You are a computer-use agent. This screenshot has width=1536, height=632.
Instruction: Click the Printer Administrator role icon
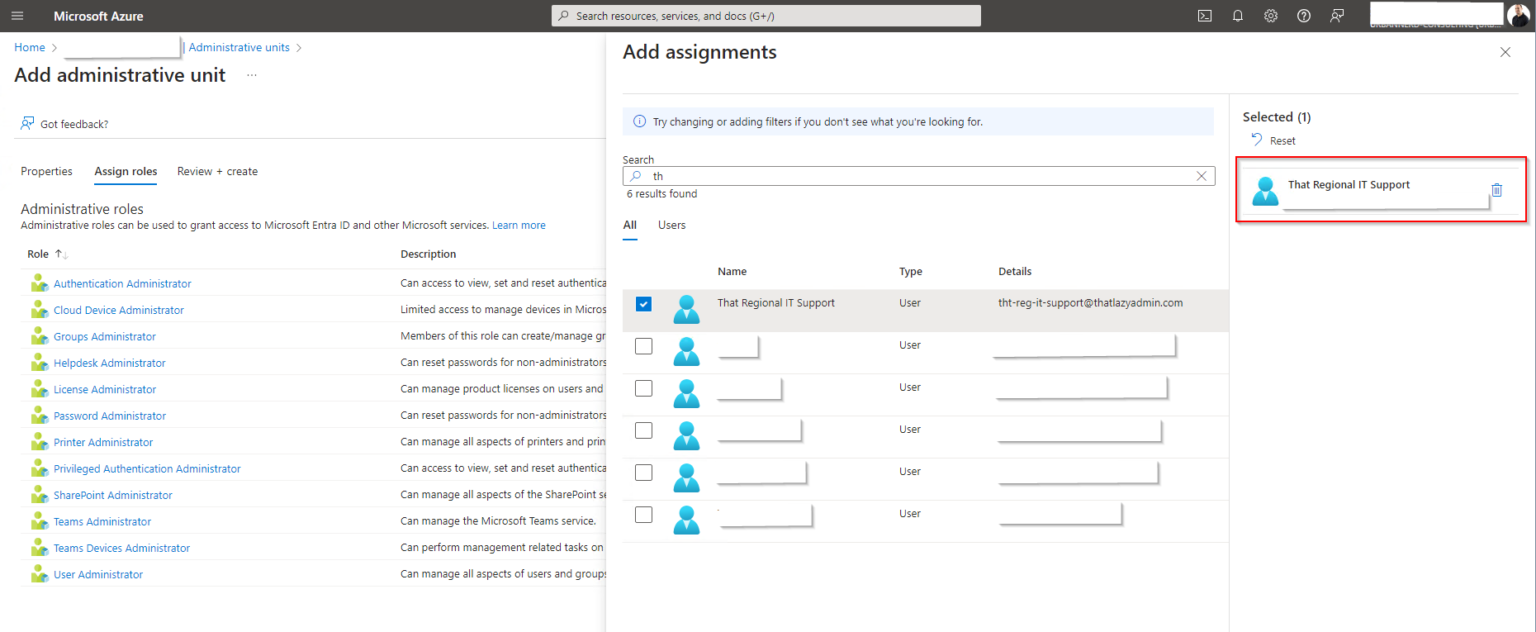tap(39, 442)
